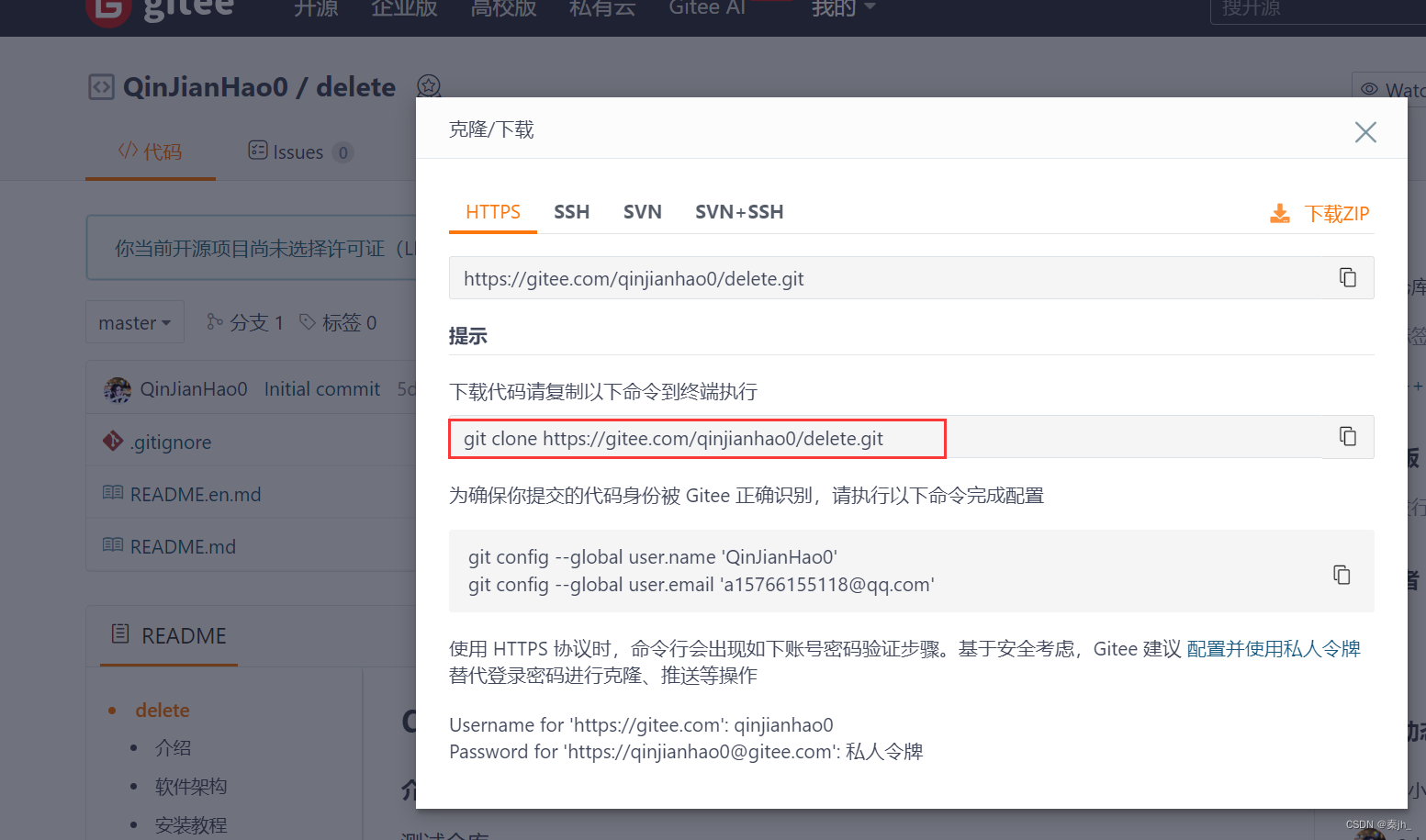This screenshot has height=840, width=1426.
Task: Open the .gitignore file
Action: point(171,442)
